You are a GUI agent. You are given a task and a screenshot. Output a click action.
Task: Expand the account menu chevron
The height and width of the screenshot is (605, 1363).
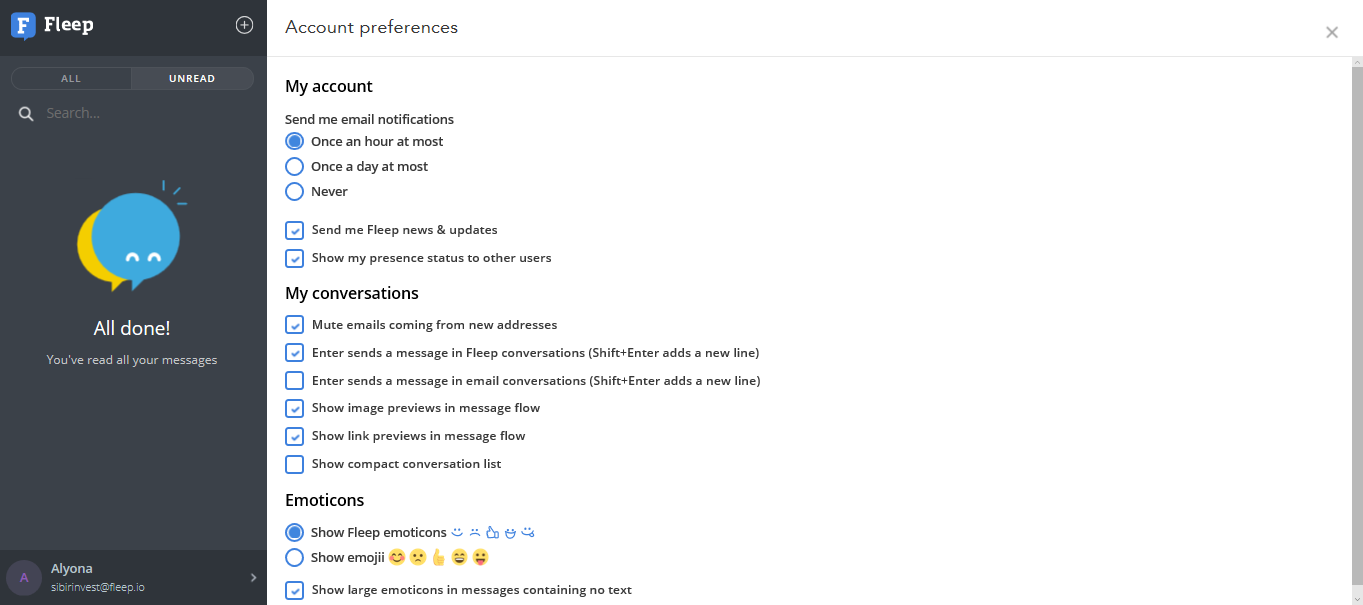click(x=253, y=577)
